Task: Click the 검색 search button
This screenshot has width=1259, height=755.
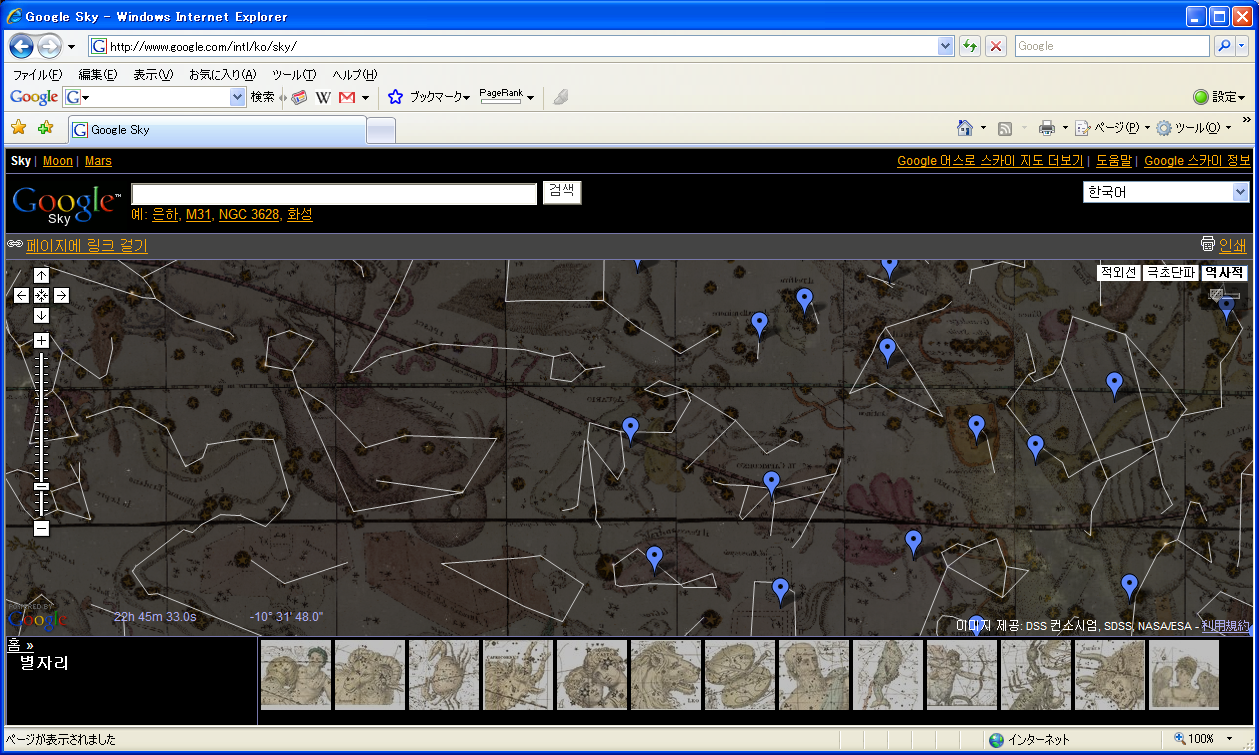Action: click(562, 192)
